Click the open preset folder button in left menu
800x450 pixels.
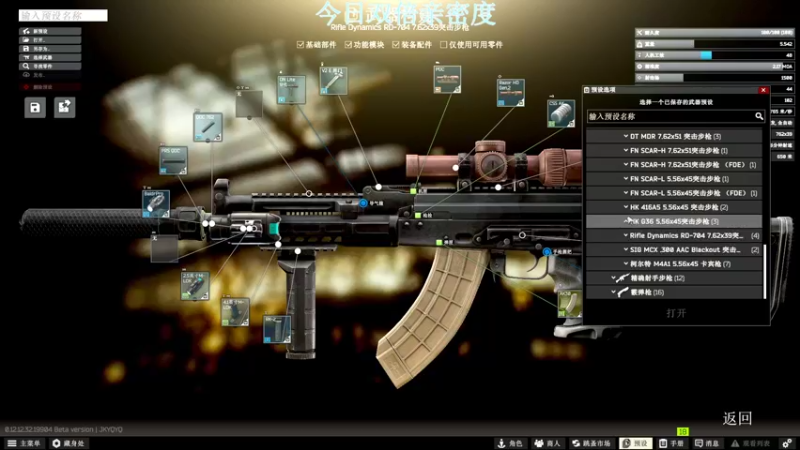(50, 40)
